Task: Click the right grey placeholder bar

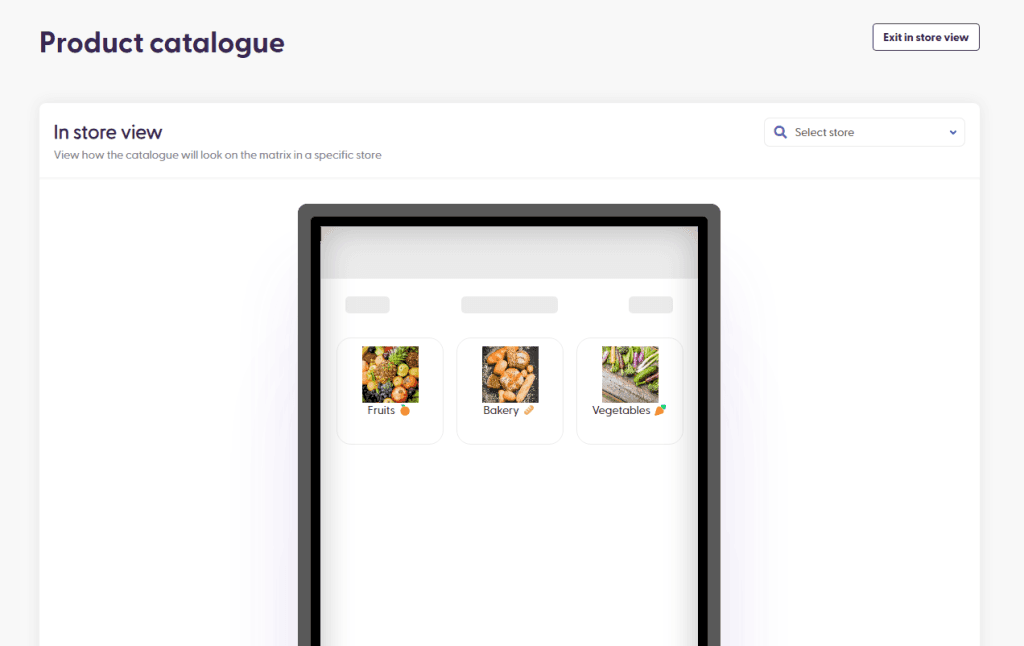Action: [x=651, y=305]
